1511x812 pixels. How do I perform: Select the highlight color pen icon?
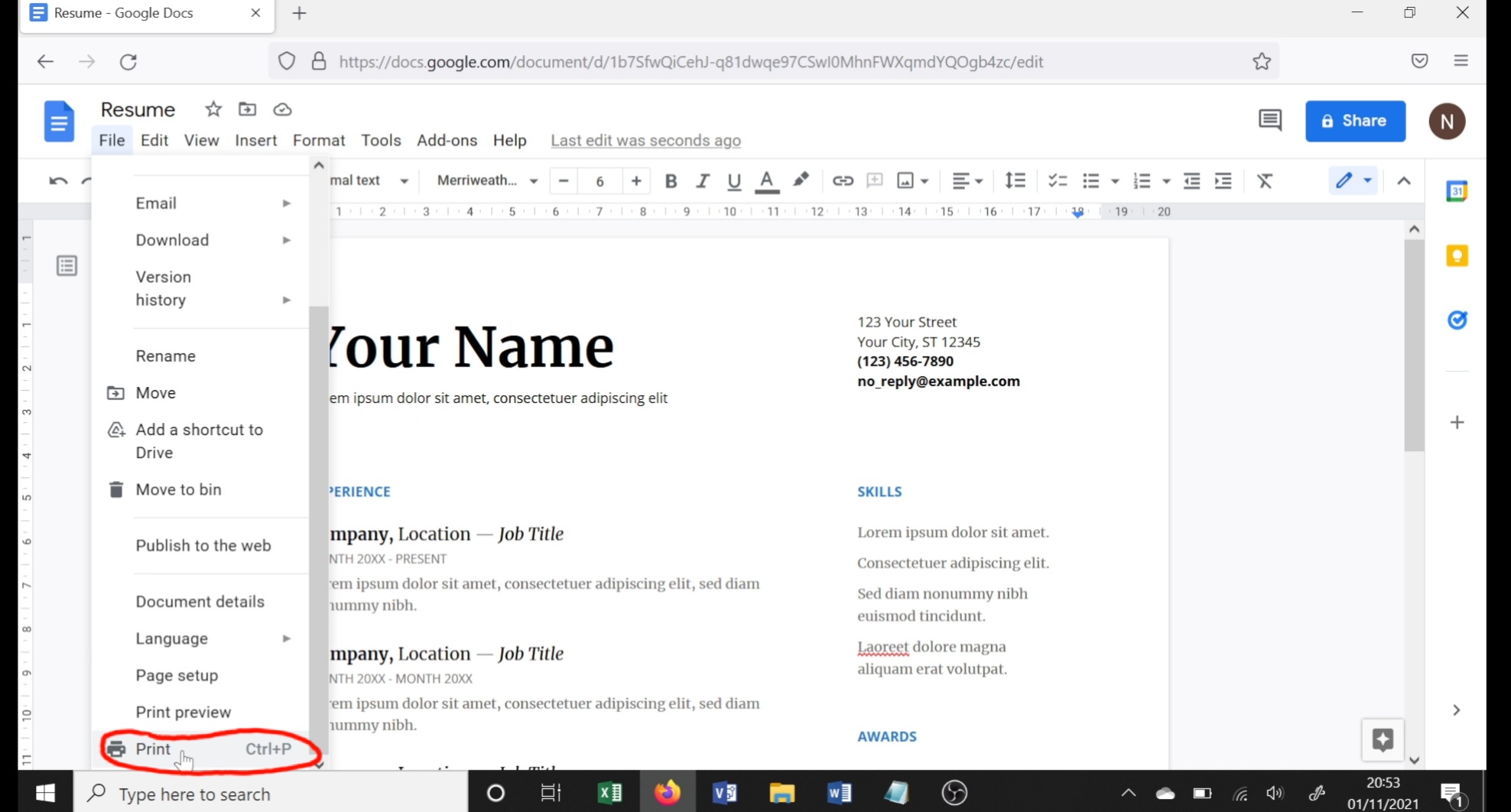(801, 180)
